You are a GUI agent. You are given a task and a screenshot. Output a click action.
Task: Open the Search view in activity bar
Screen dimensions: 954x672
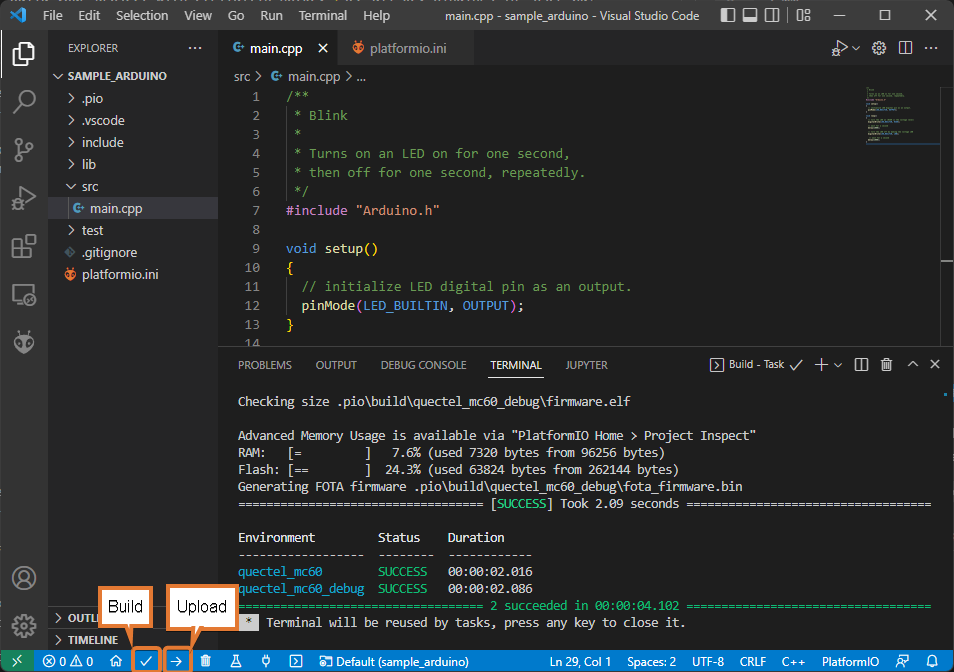(24, 102)
